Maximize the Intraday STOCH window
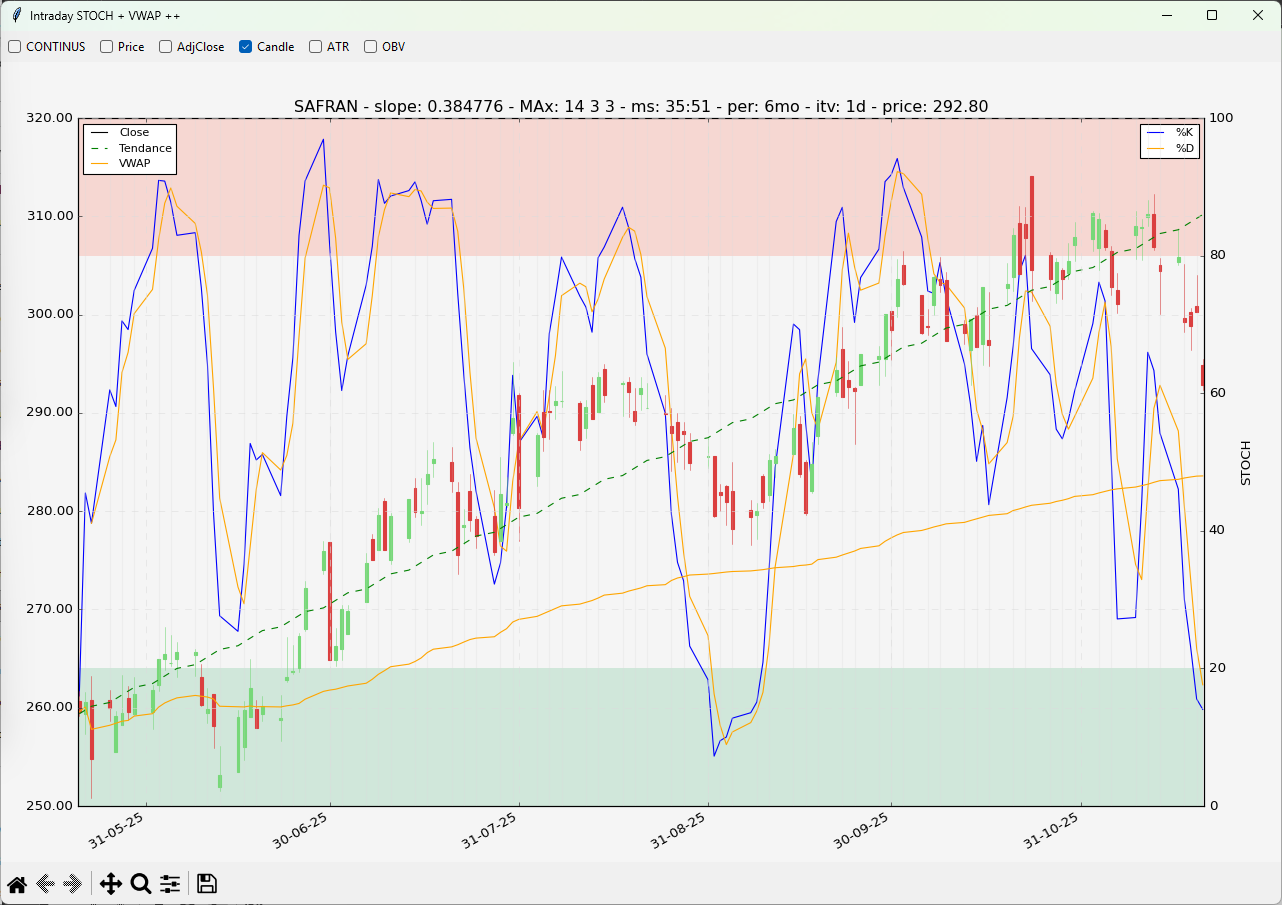This screenshot has height=905, width=1282. [1212, 15]
